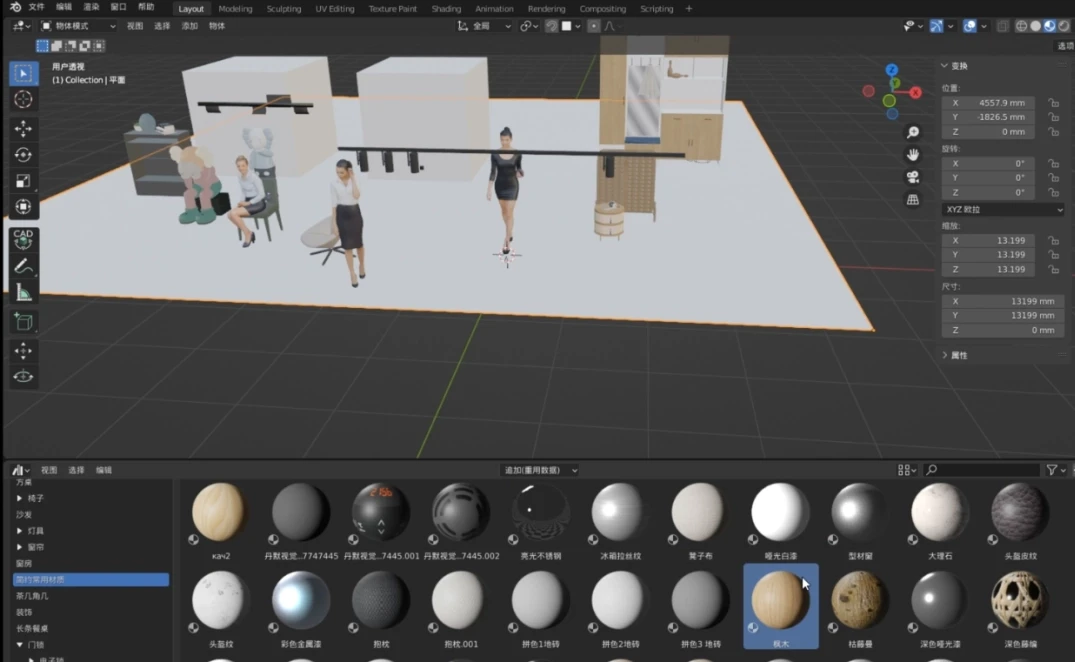Select 茶几角几 category in asset list
The height and width of the screenshot is (662, 1075).
32,596
